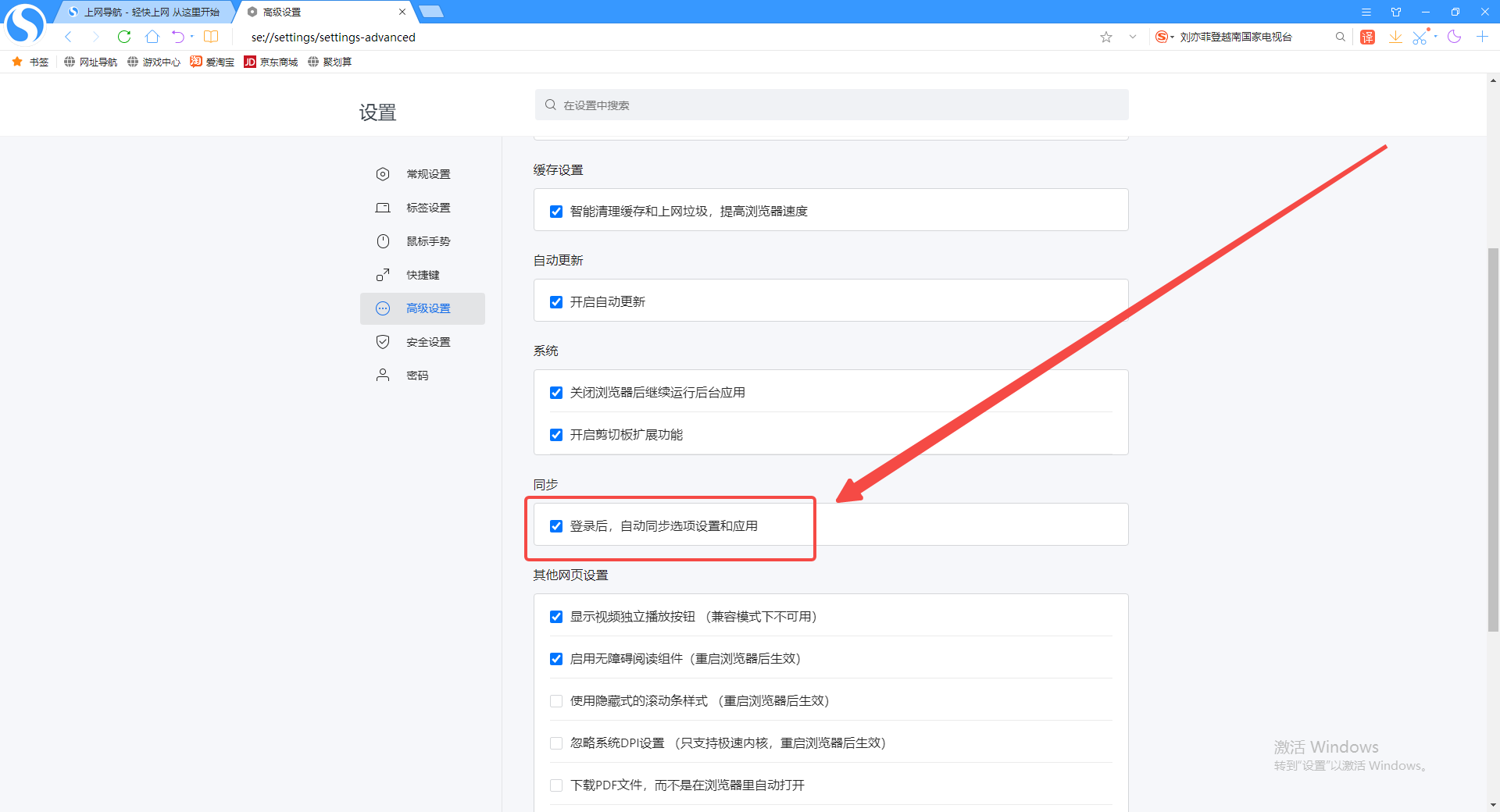Check 忽略系统DPI设置
The height and width of the screenshot is (812, 1500).
pyautogui.click(x=556, y=743)
